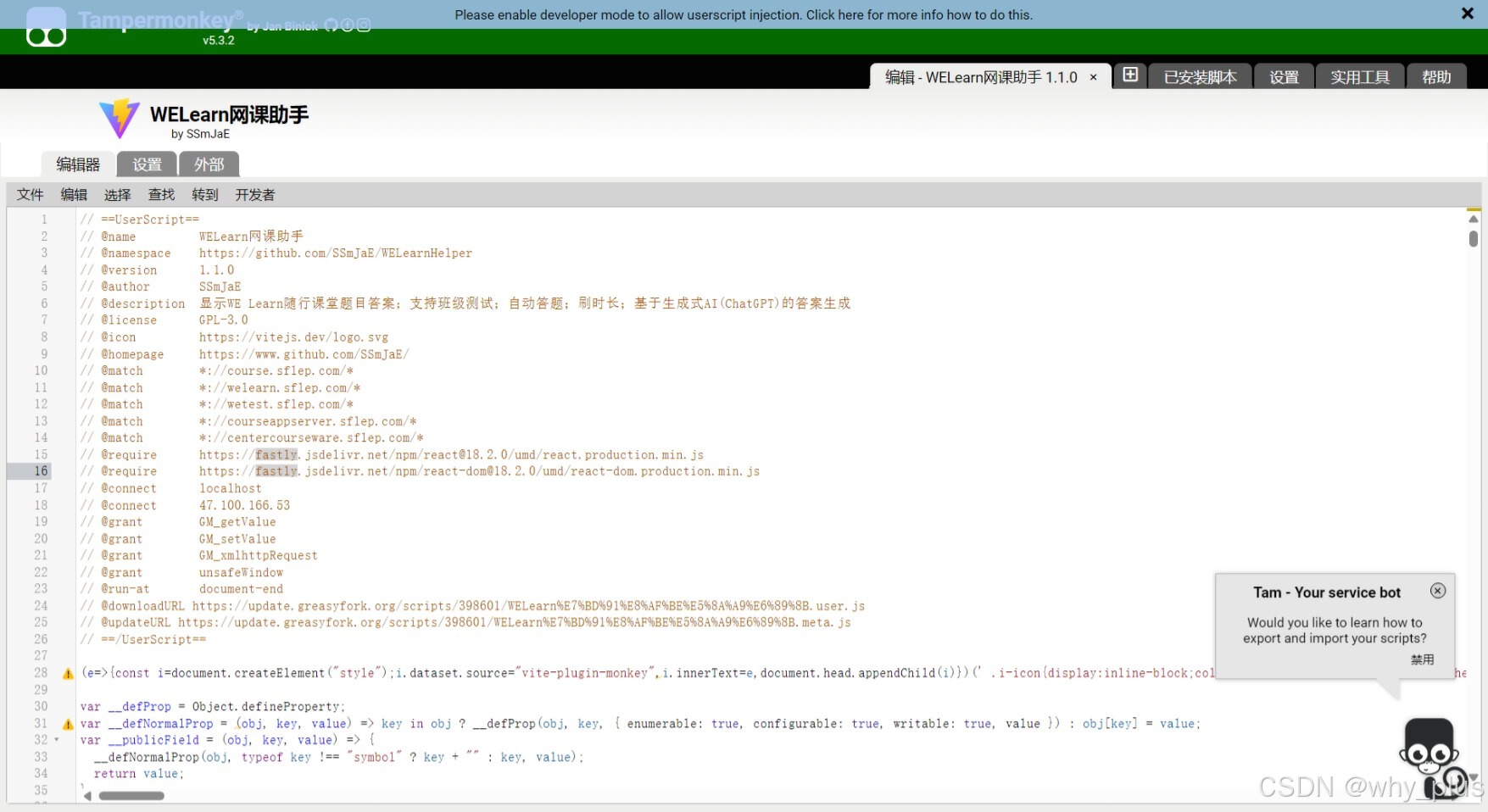
Task: Click the @run-at document-end value
Action: [x=242, y=589]
